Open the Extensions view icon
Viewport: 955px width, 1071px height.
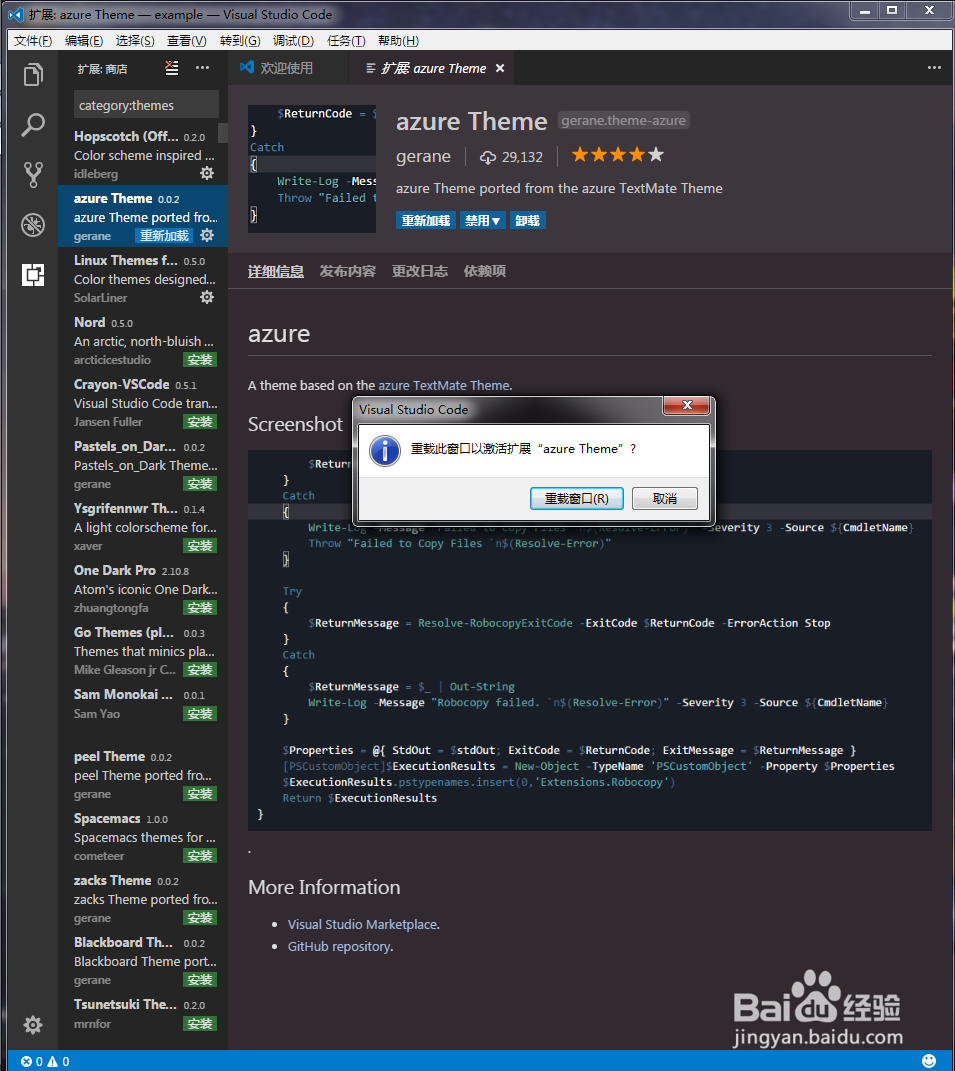33,275
